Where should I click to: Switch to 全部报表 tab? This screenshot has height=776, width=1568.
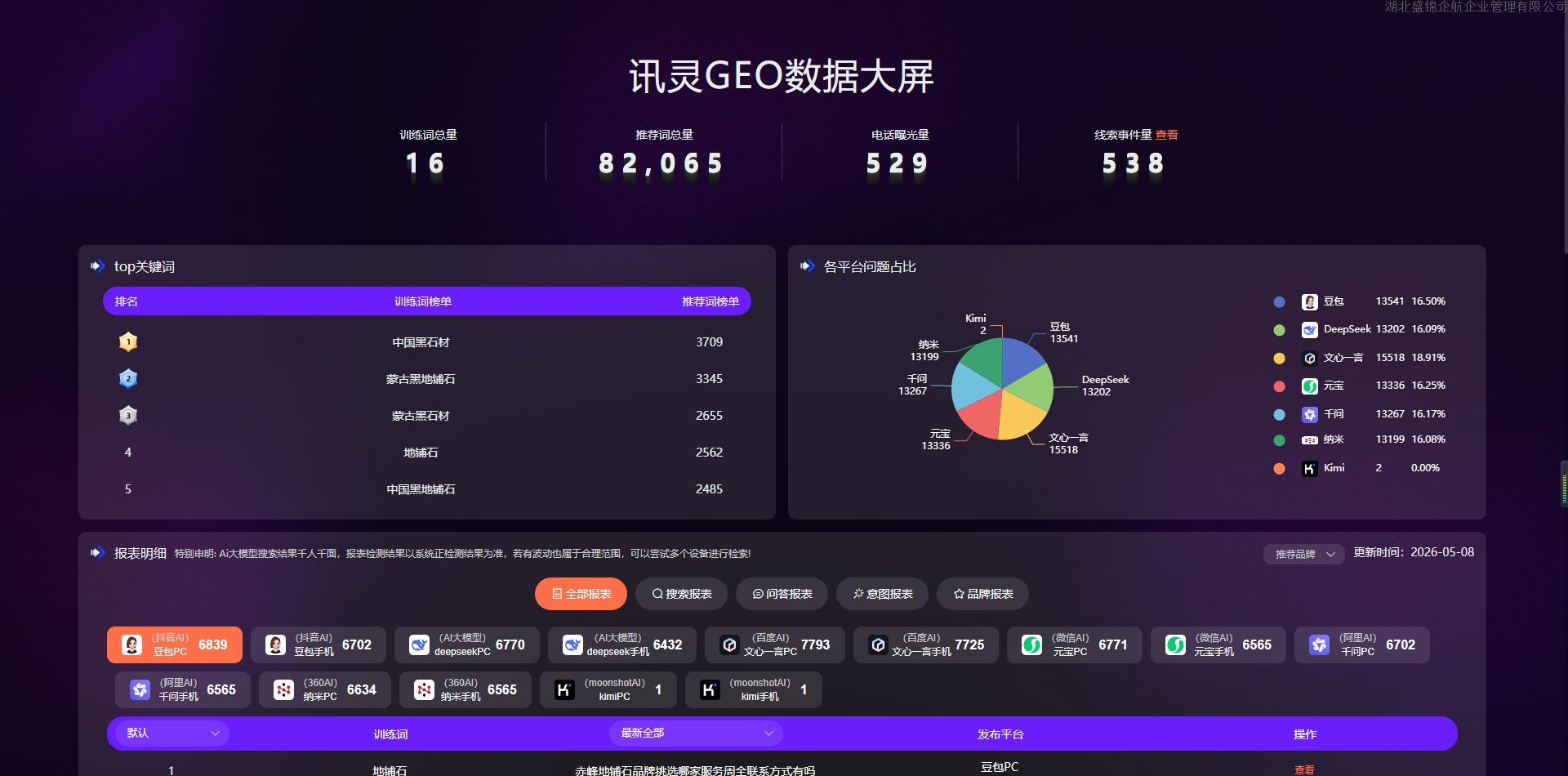click(x=581, y=594)
